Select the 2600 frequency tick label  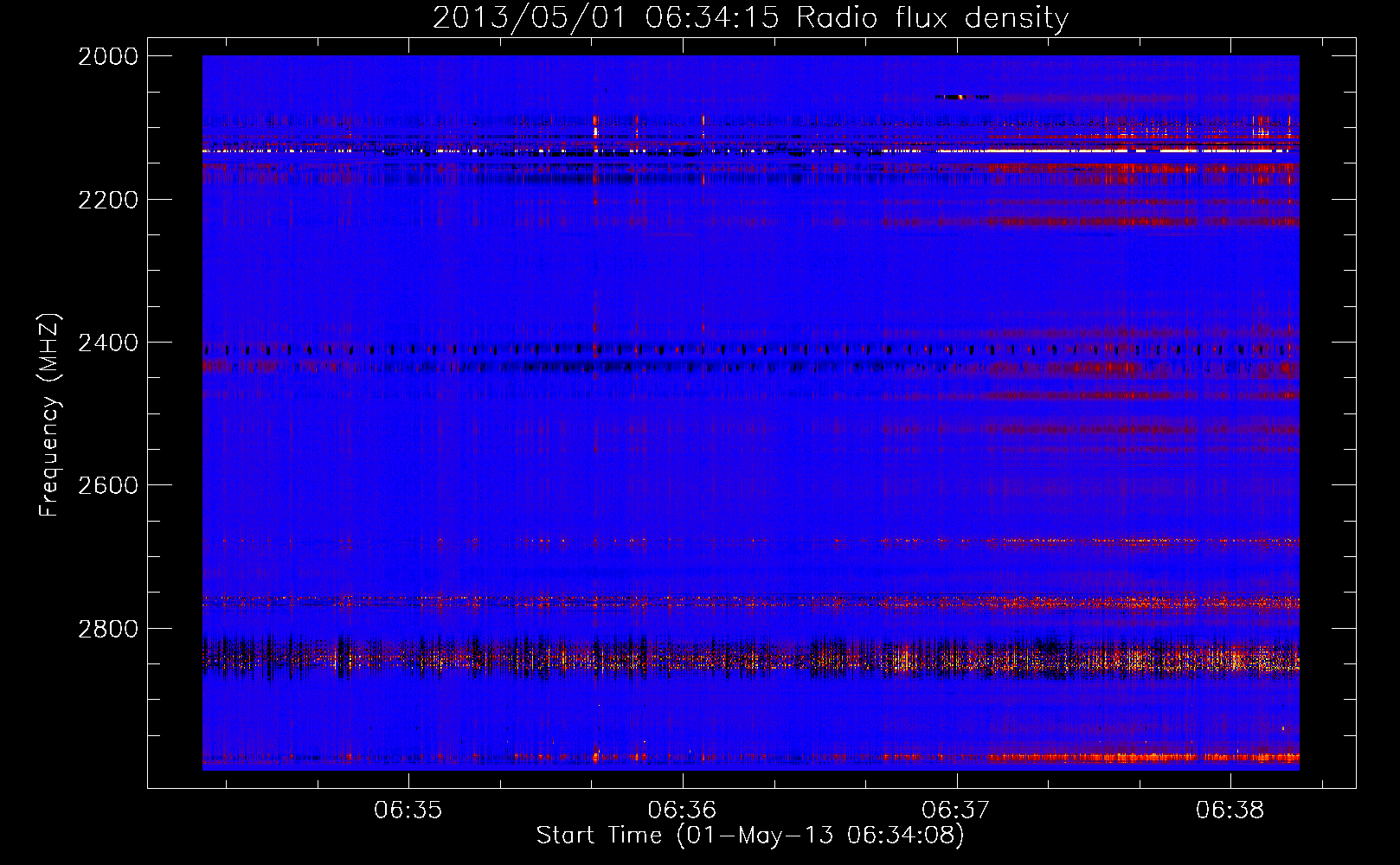(108, 485)
